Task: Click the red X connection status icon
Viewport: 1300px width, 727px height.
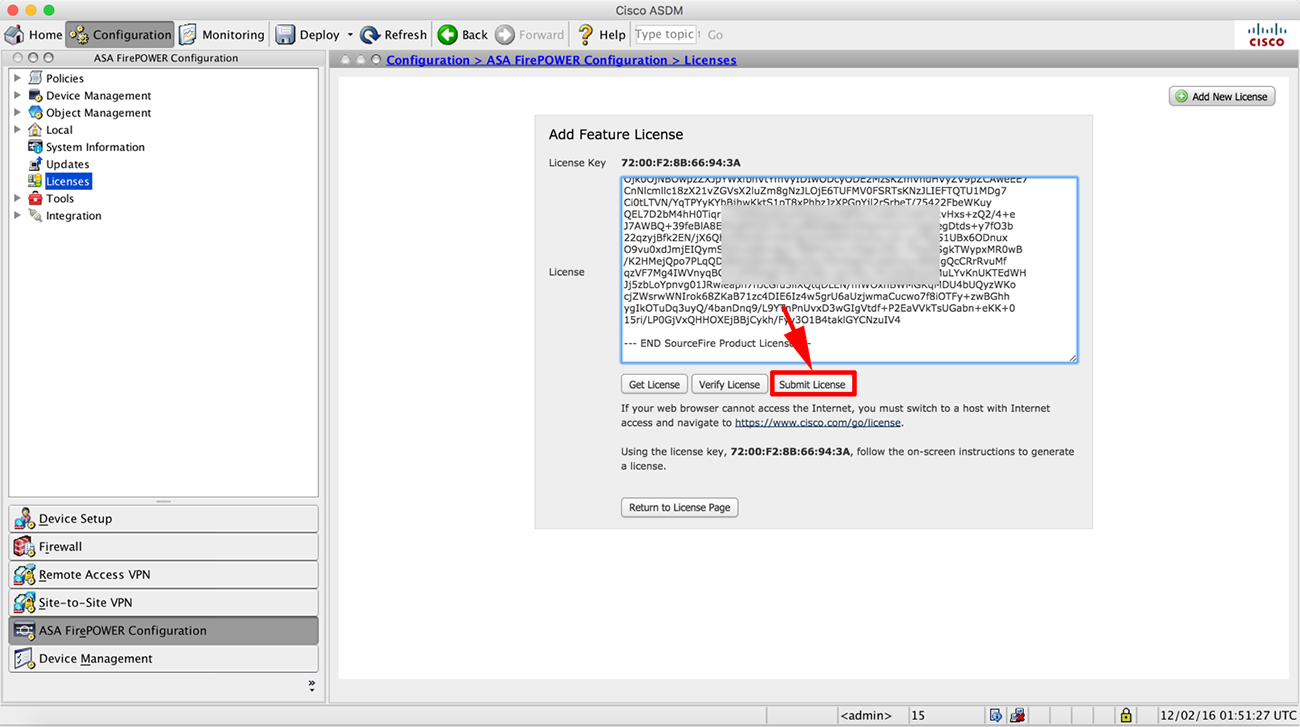Action: click(1017, 715)
